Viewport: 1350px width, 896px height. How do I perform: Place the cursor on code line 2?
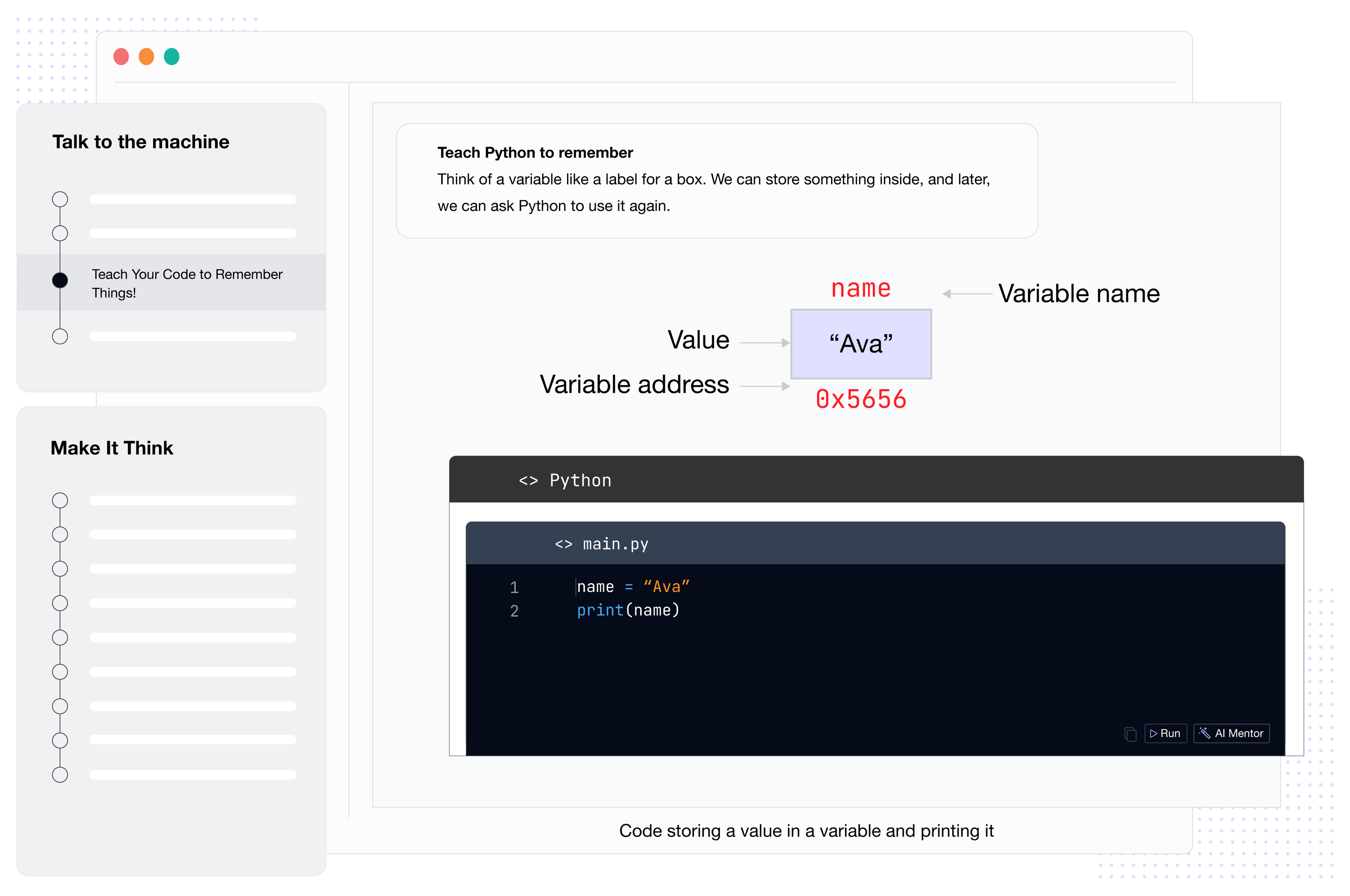629,610
